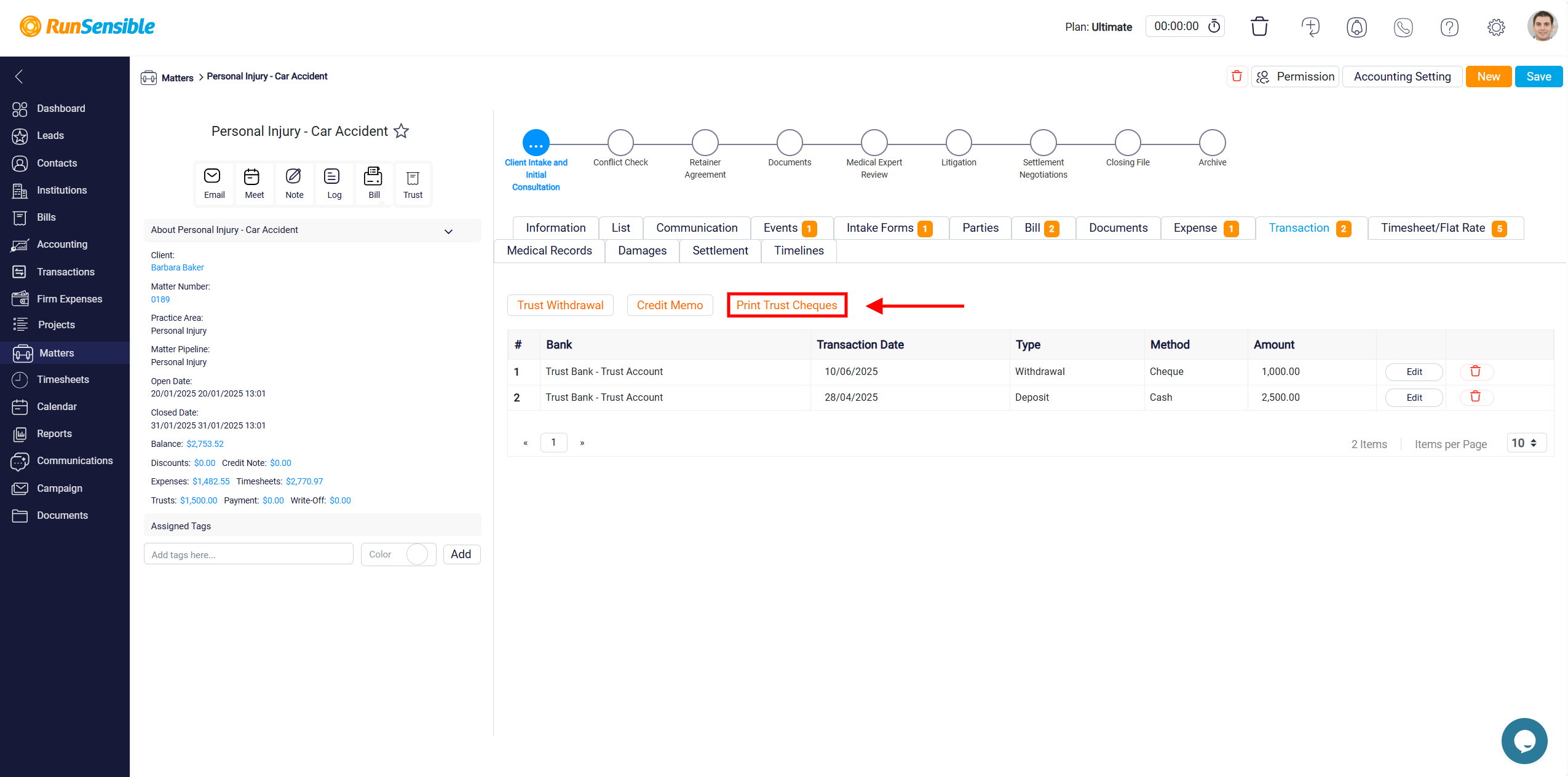Open the Settlement tab
This screenshot has height=777, width=1568.
719,251
